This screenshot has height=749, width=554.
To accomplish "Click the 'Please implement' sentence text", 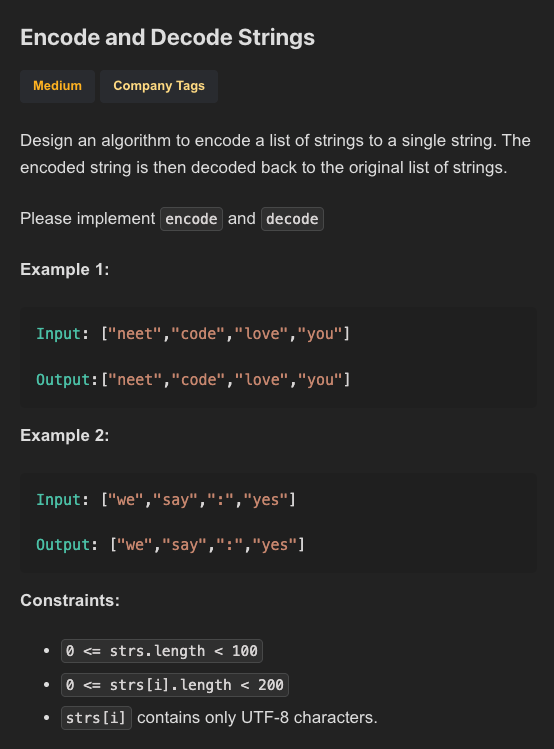I will [87, 219].
